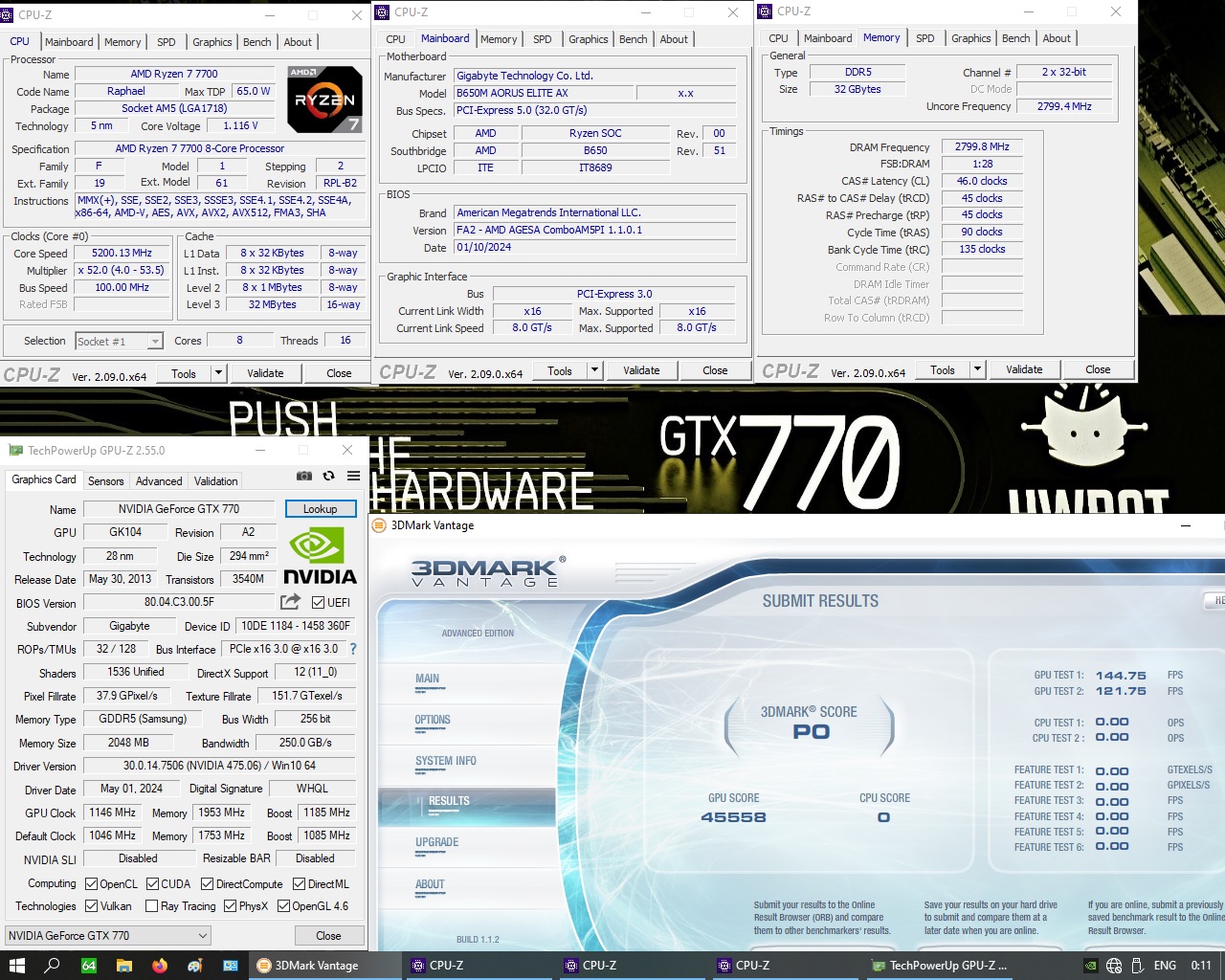
Task: Toggle the Vulkan checkbox
Action: pos(92,905)
